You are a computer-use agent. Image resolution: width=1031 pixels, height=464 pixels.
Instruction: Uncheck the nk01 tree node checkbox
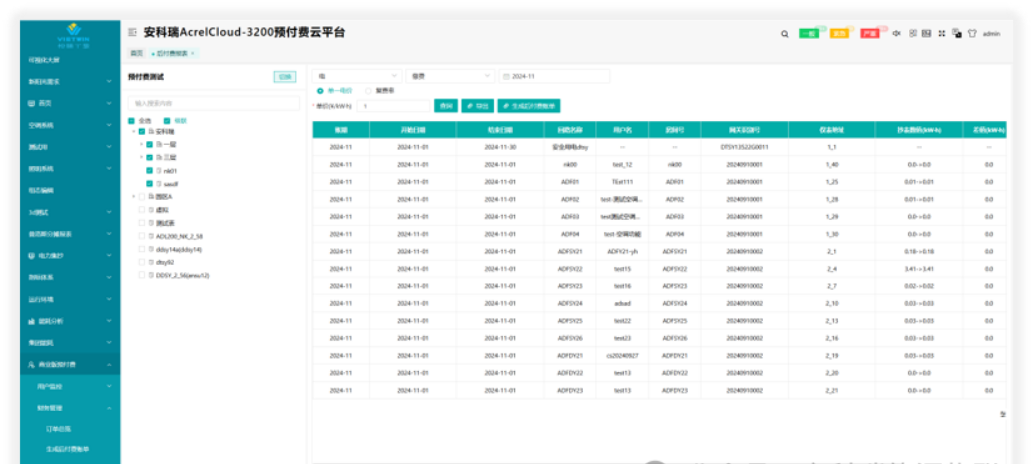(x=149, y=170)
